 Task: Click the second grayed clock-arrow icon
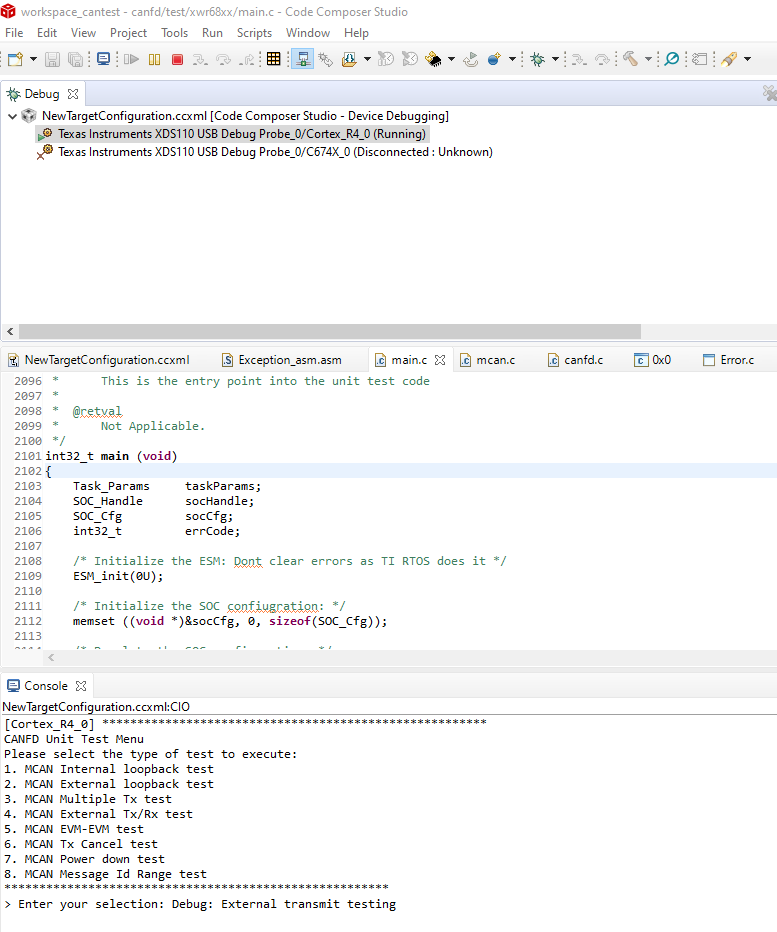point(410,59)
